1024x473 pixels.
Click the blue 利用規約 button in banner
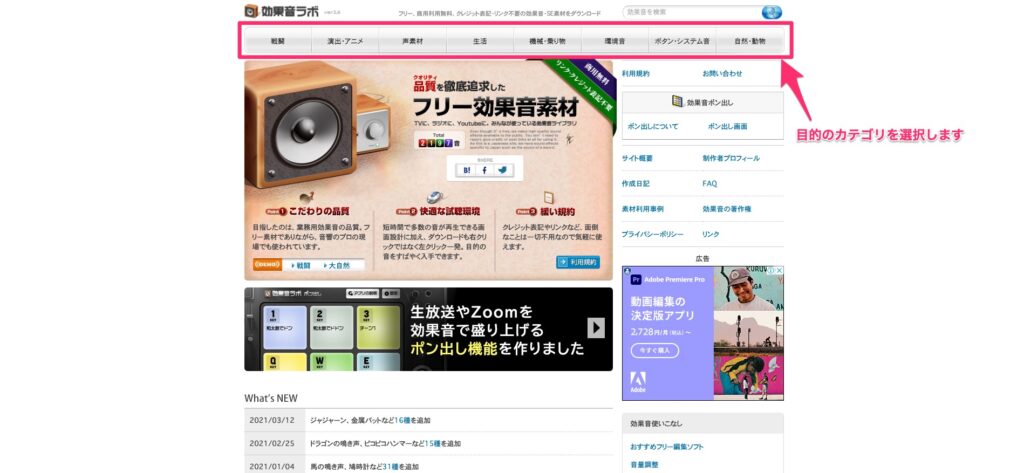click(577, 262)
